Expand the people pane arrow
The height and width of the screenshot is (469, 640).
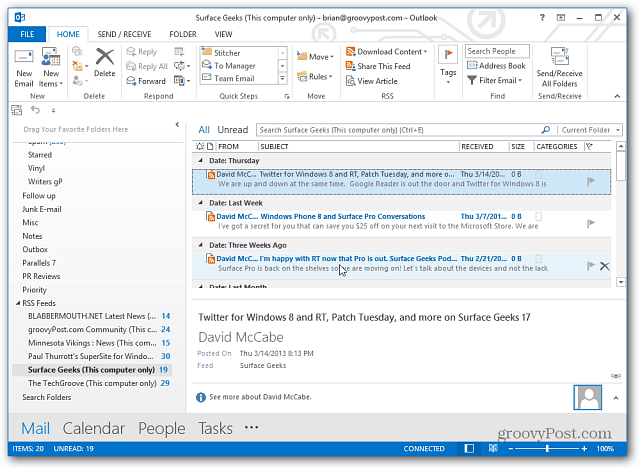[x=616, y=398]
